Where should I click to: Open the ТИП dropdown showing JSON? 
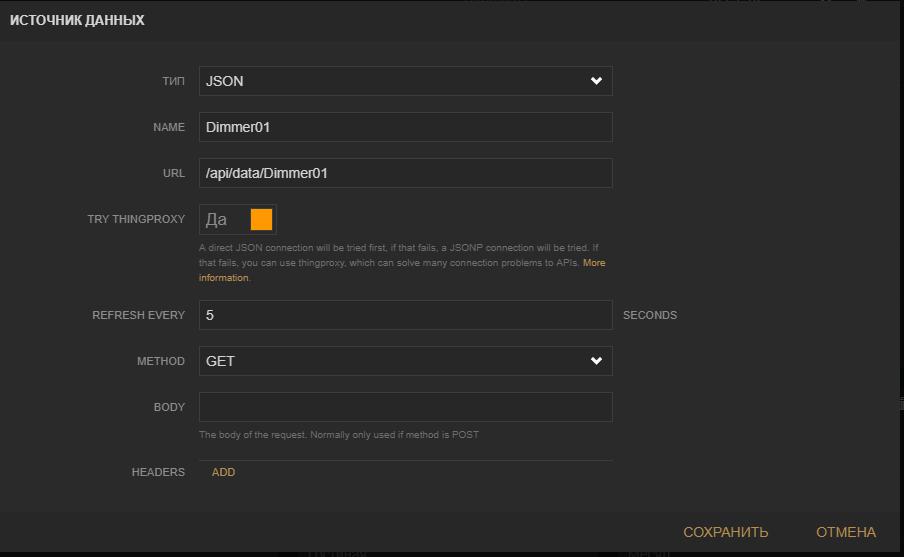[x=405, y=81]
